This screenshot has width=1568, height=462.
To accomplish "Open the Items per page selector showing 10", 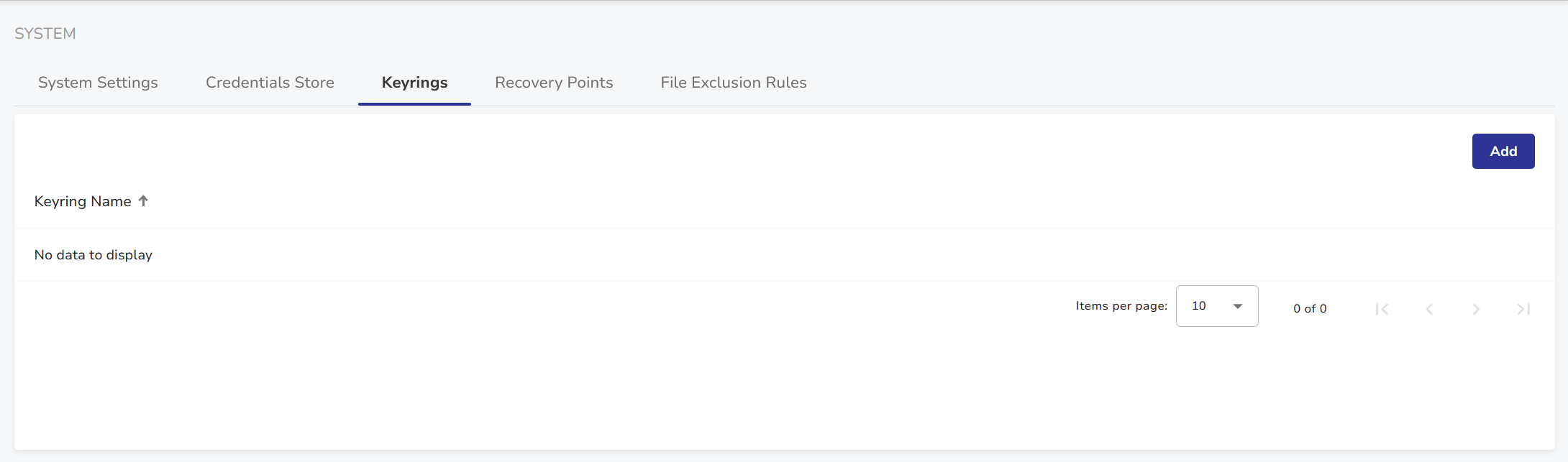I will click(1216, 306).
